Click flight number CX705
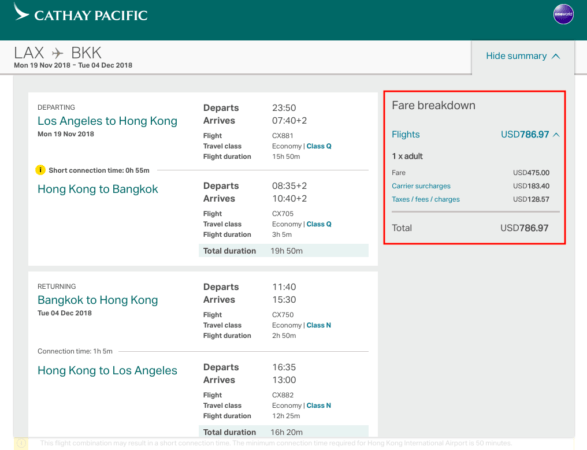The image size is (587, 450). 283,213
